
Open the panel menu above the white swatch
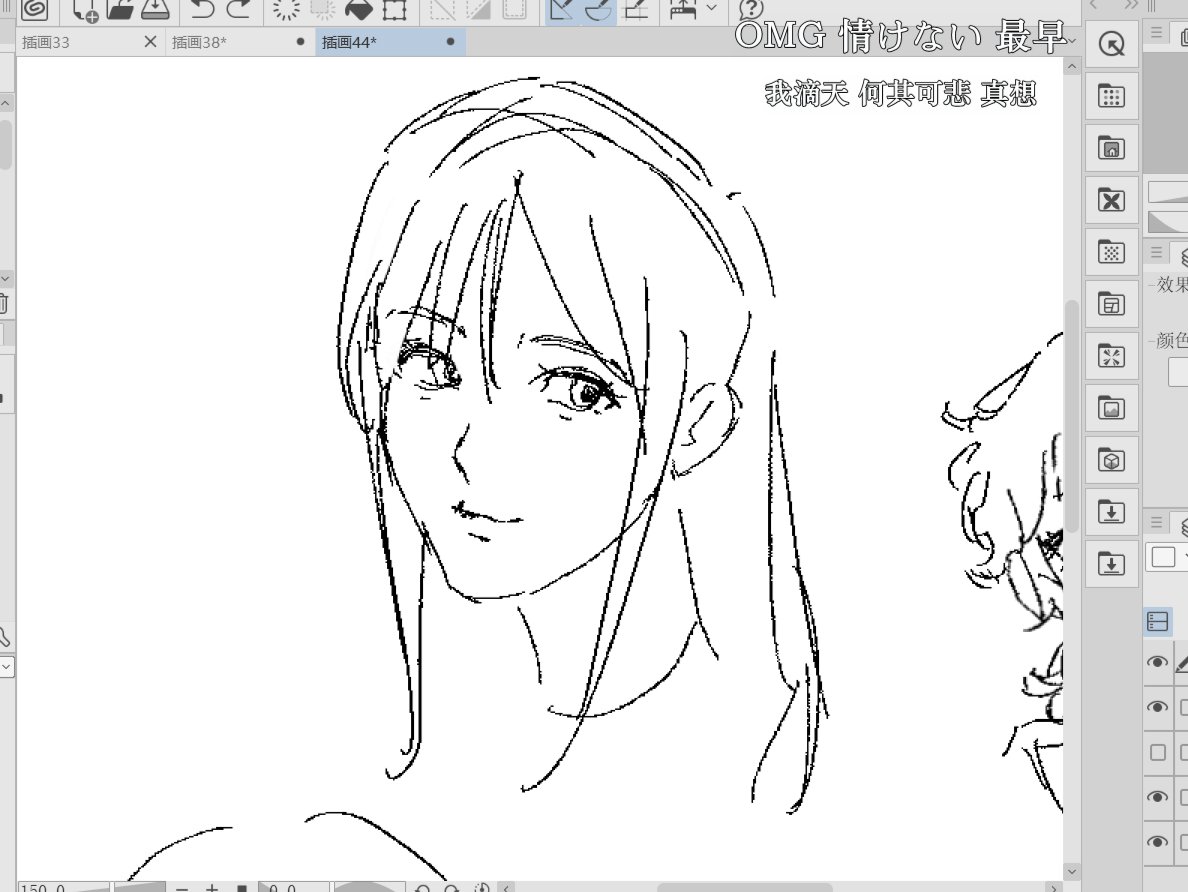pyautogui.click(x=1156, y=522)
